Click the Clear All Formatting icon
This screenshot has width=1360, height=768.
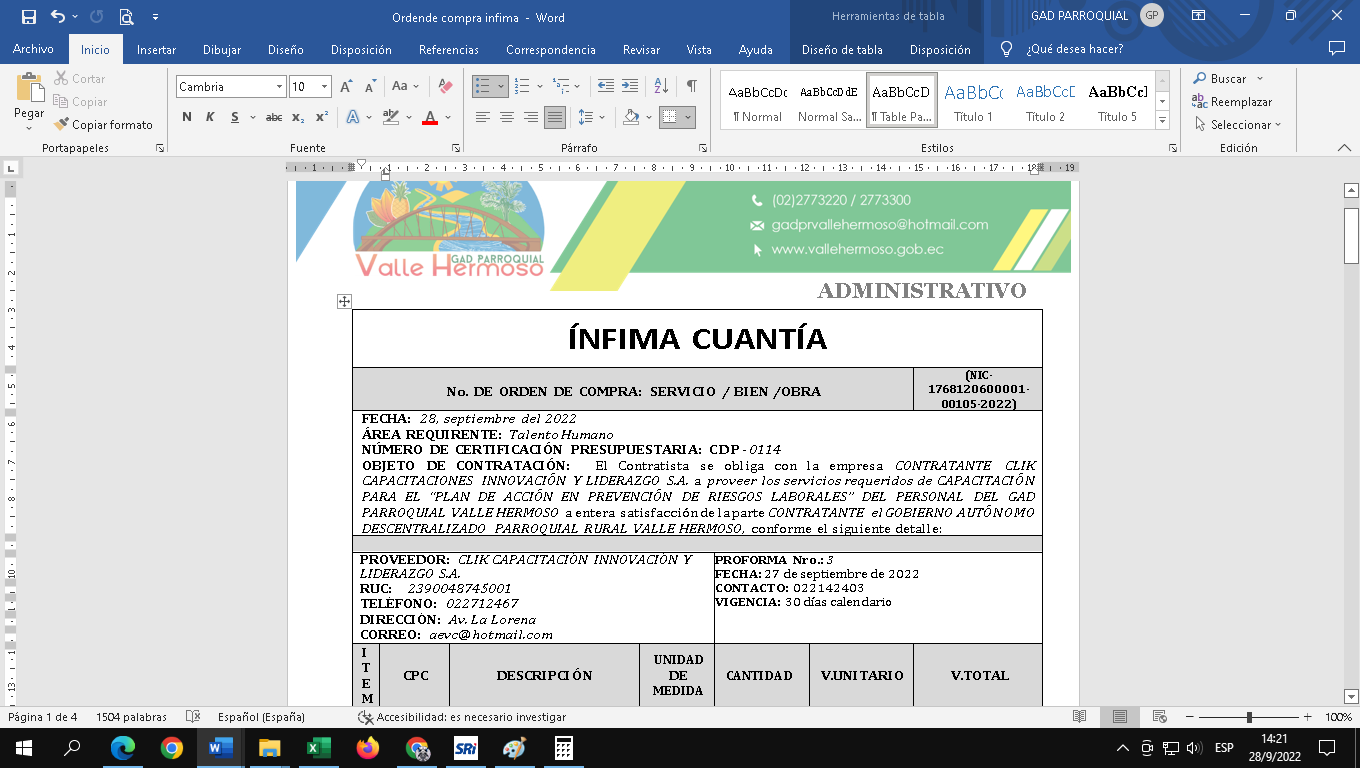[x=445, y=87]
